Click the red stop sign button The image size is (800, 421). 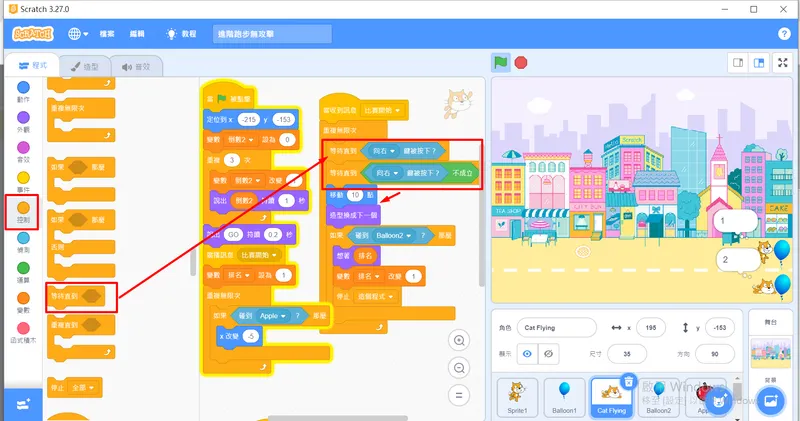coord(520,63)
